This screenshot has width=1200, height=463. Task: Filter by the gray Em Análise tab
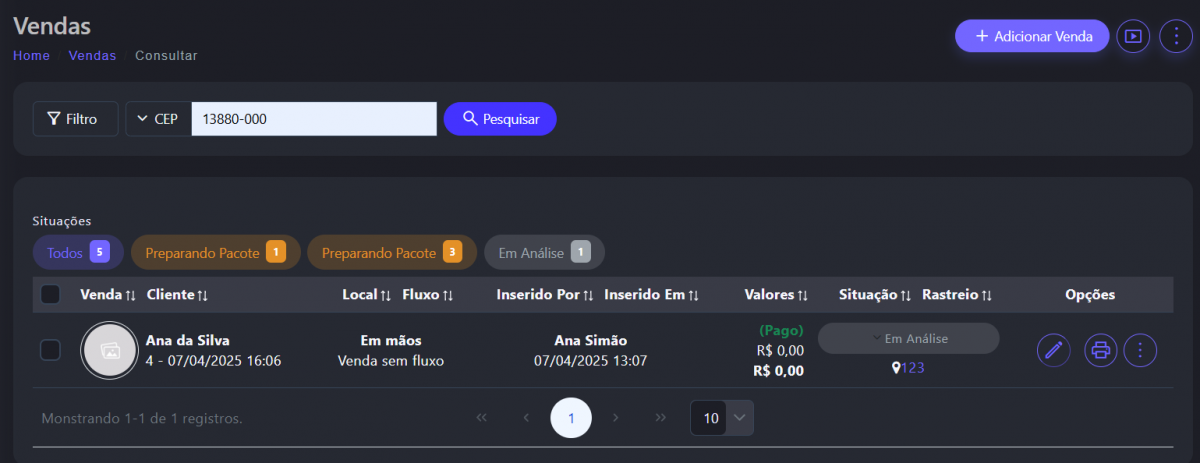tap(544, 253)
